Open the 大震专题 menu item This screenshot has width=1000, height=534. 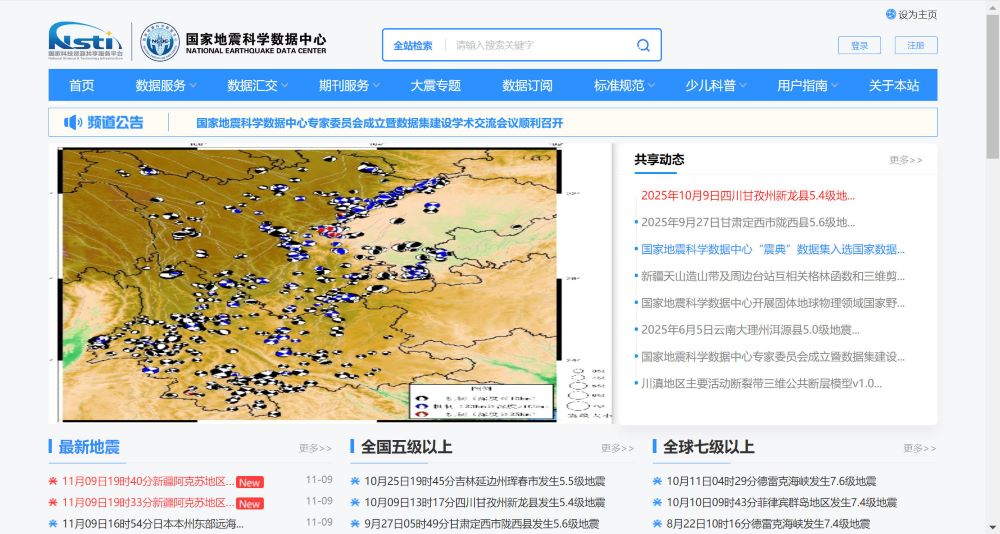click(x=436, y=86)
